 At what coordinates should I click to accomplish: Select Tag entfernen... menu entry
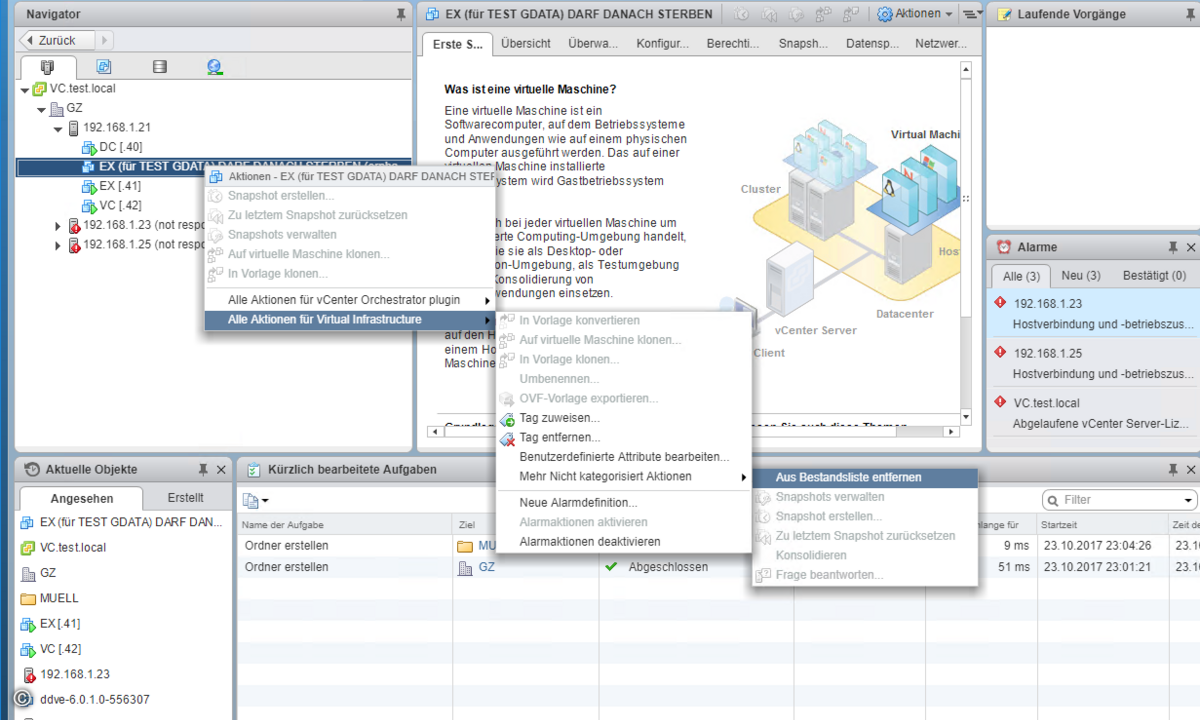pyautogui.click(x=623, y=438)
